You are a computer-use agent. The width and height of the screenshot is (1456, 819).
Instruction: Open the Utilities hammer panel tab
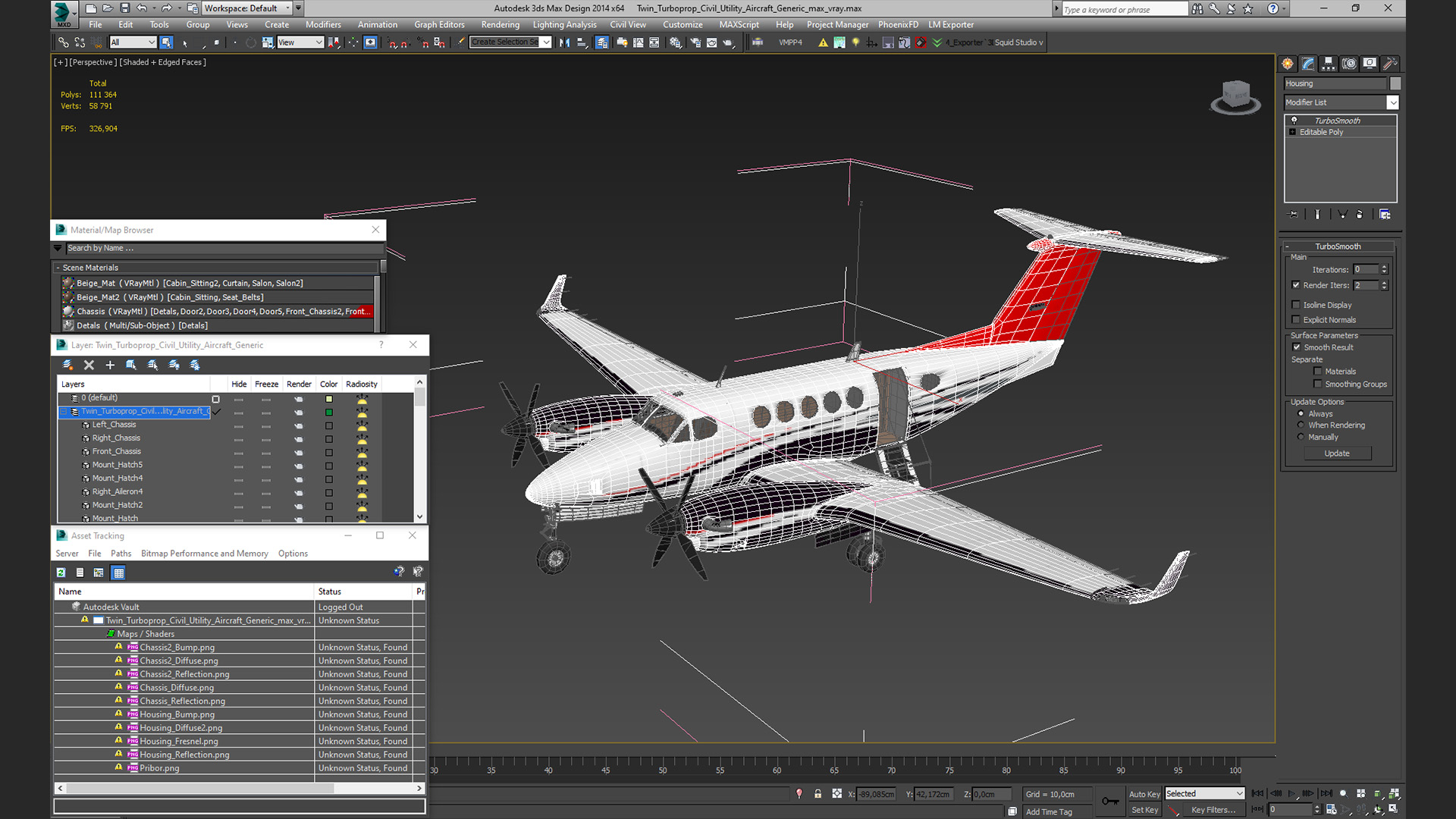pyautogui.click(x=1390, y=64)
